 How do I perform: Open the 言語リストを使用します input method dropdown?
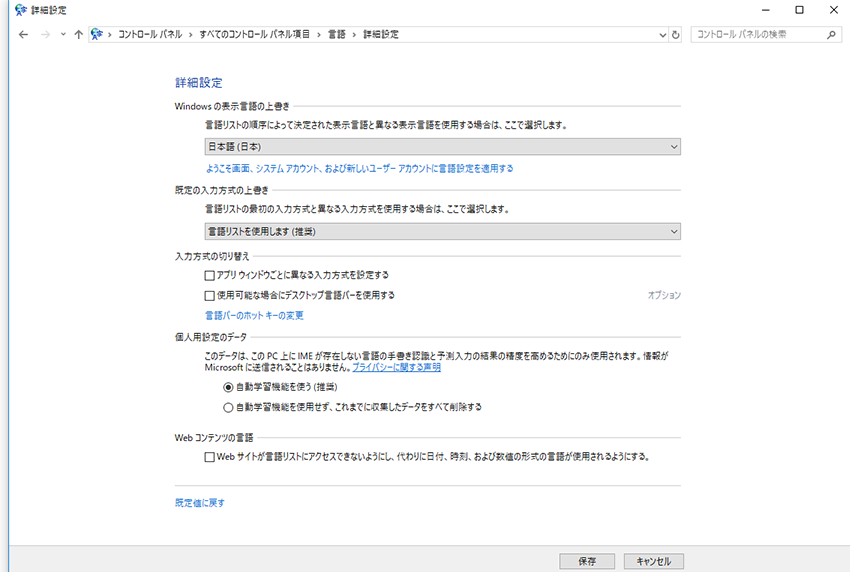pos(442,231)
